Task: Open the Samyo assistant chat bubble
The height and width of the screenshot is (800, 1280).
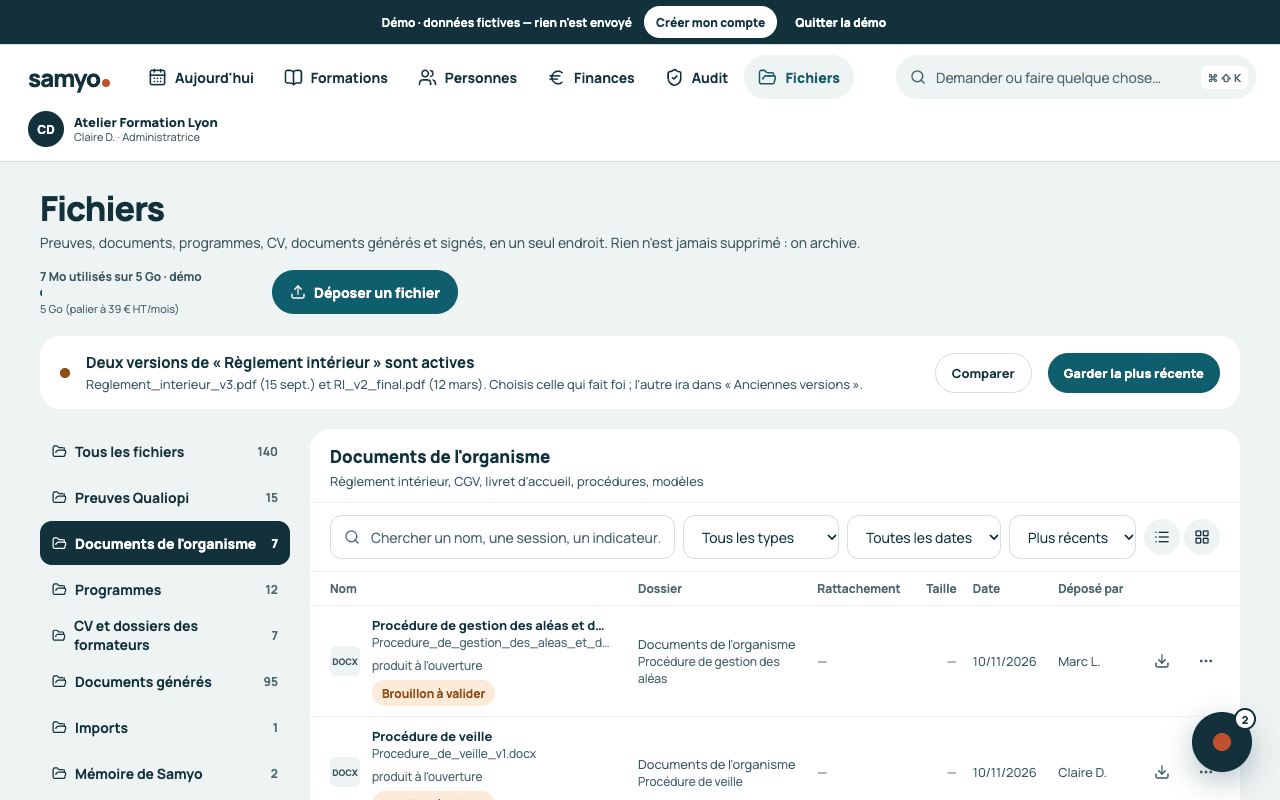Action: pos(1222,742)
